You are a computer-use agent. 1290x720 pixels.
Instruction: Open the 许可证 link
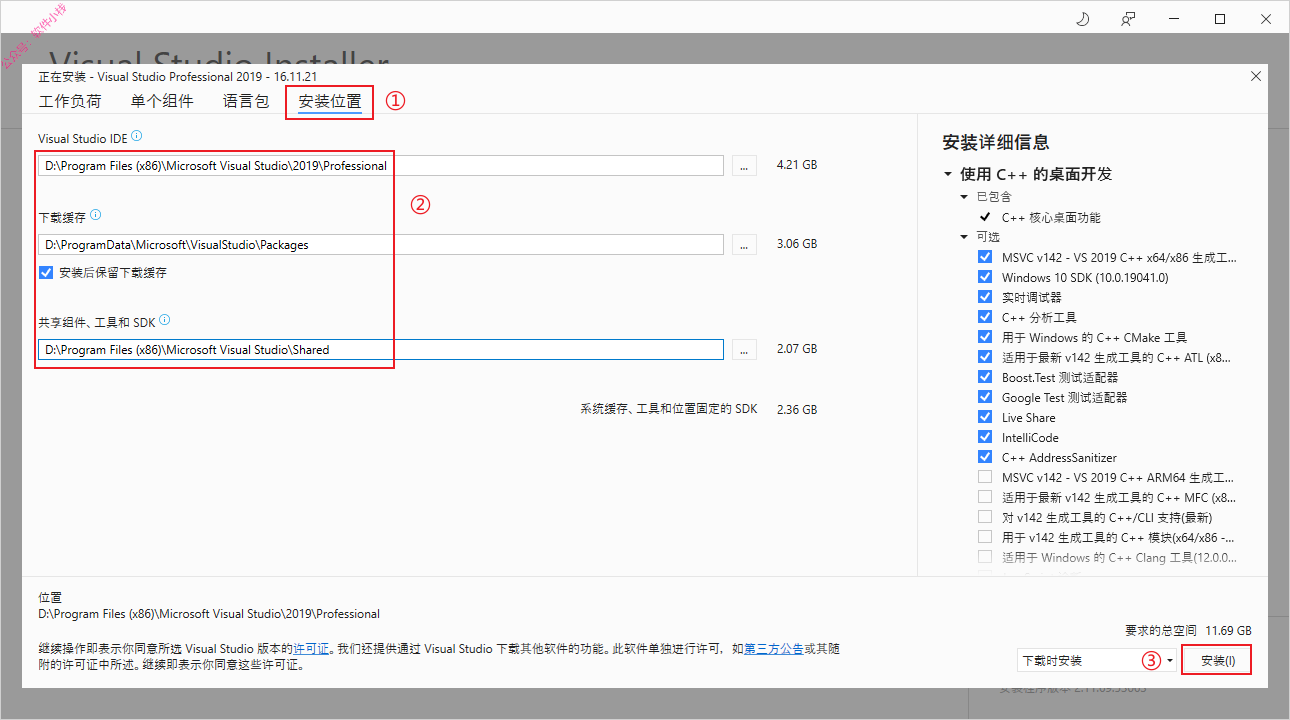311,649
